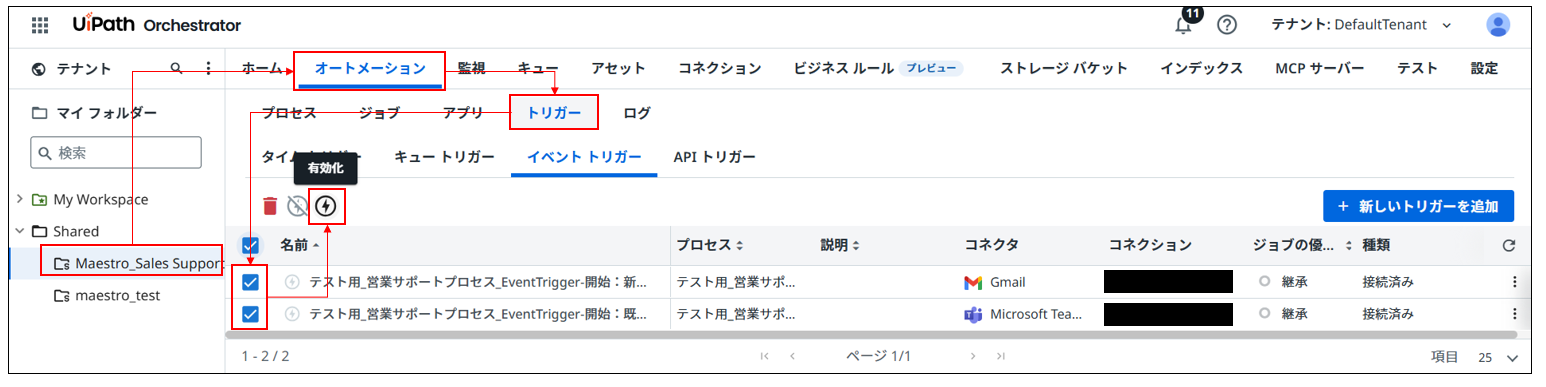Screen dimensions: 1546x387
Task: Open the app launcher grid icon
Action: coord(40,25)
